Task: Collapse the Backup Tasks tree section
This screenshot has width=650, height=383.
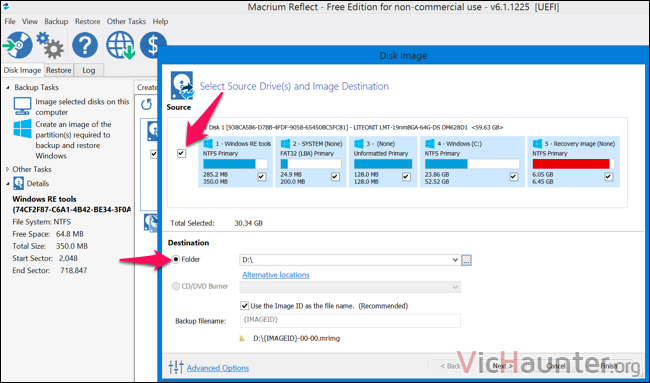Action: [7, 87]
